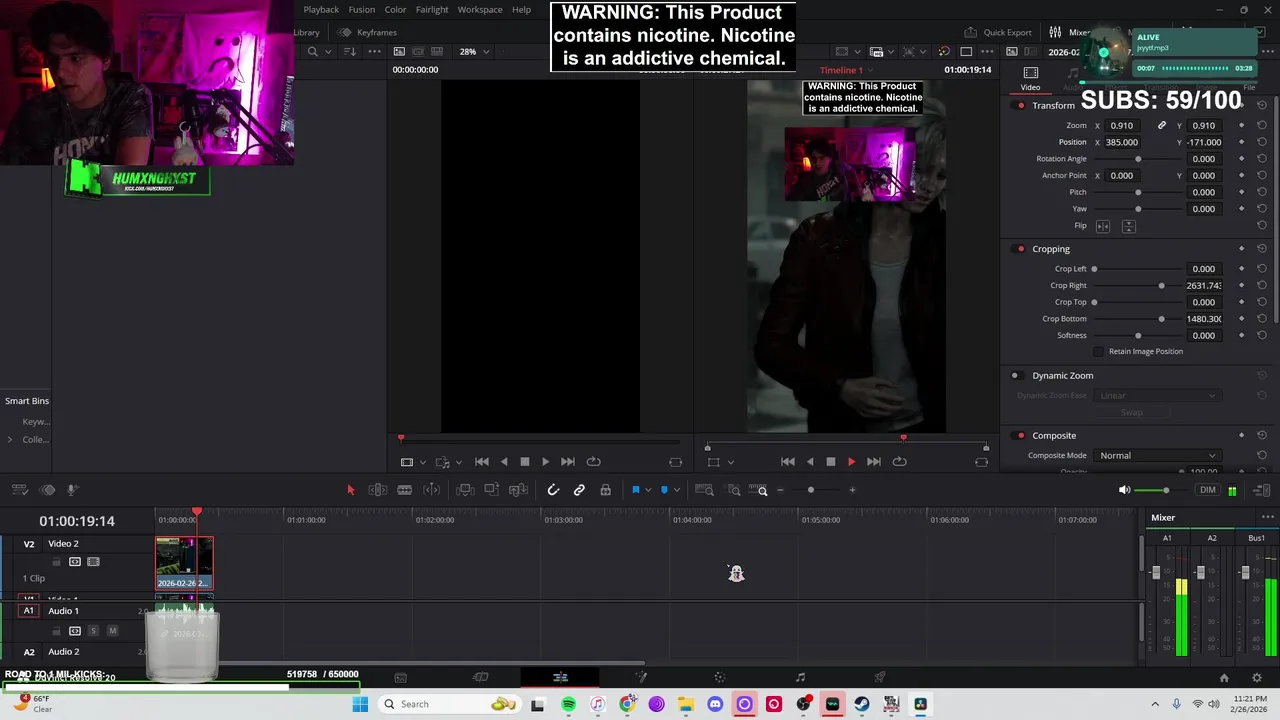Image resolution: width=1280 pixels, height=720 pixels.
Task: Click the detail zoom icon
Action: [x=733, y=490]
